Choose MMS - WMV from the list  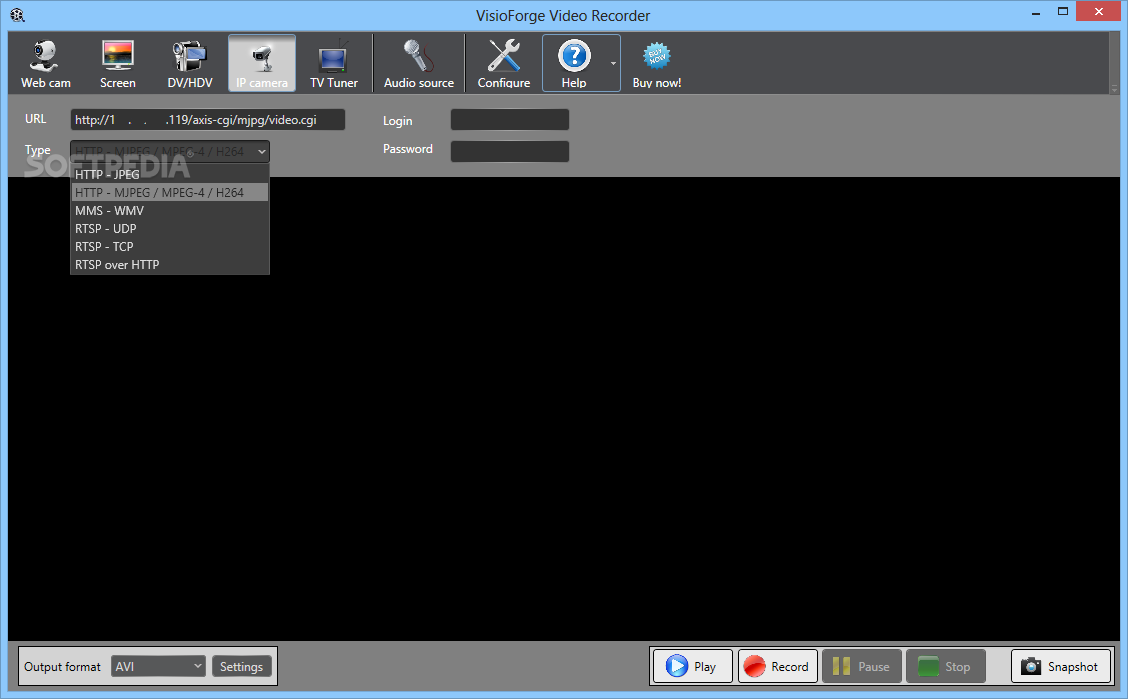coord(170,211)
